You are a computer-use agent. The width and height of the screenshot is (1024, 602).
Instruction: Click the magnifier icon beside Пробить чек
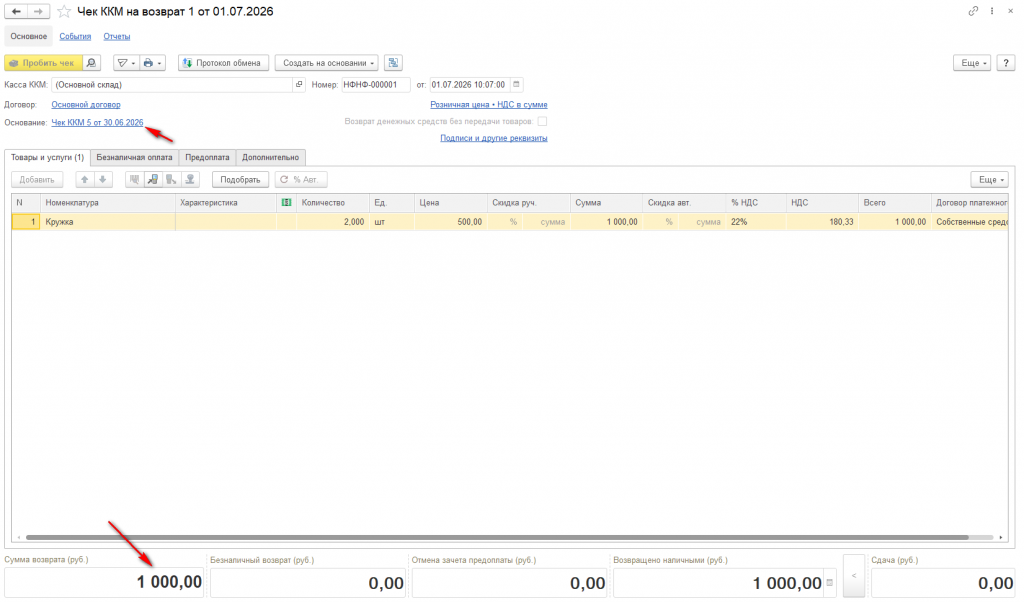91,63
